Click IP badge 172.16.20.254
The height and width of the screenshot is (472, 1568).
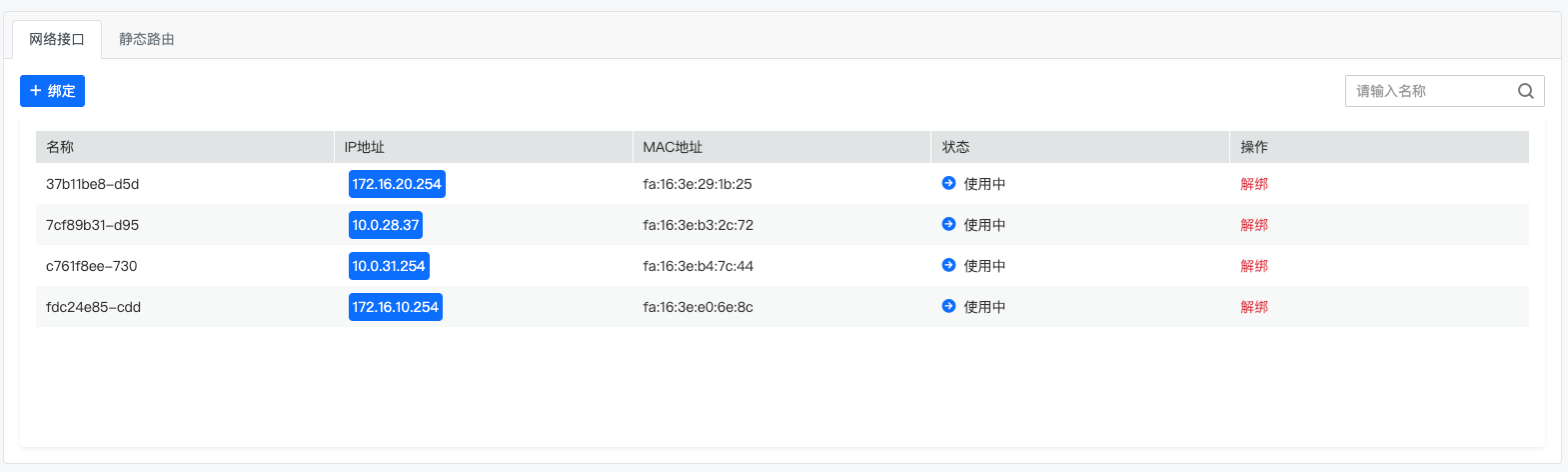pos(397,184)
